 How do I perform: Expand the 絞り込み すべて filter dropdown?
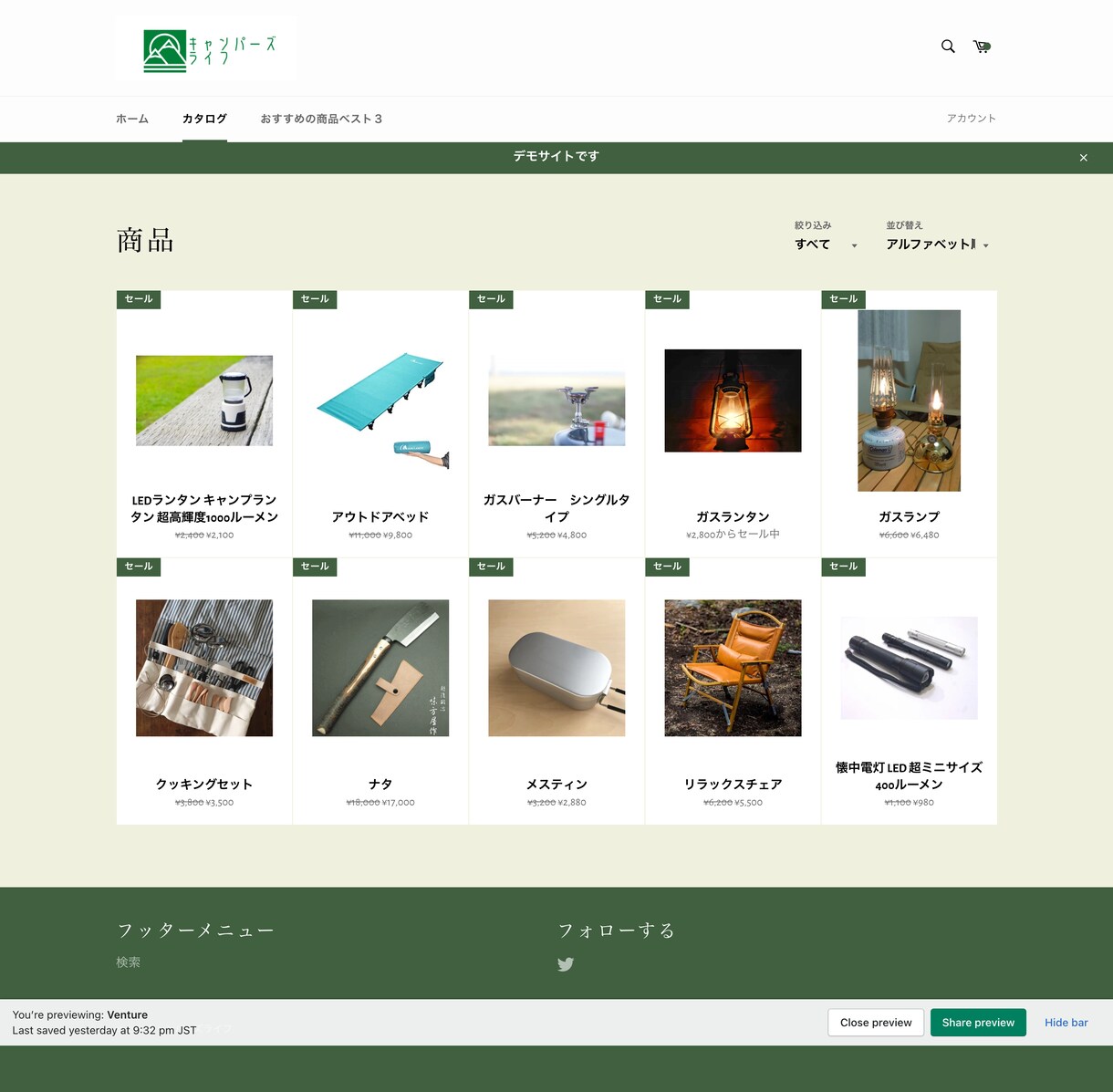(826, 244)
